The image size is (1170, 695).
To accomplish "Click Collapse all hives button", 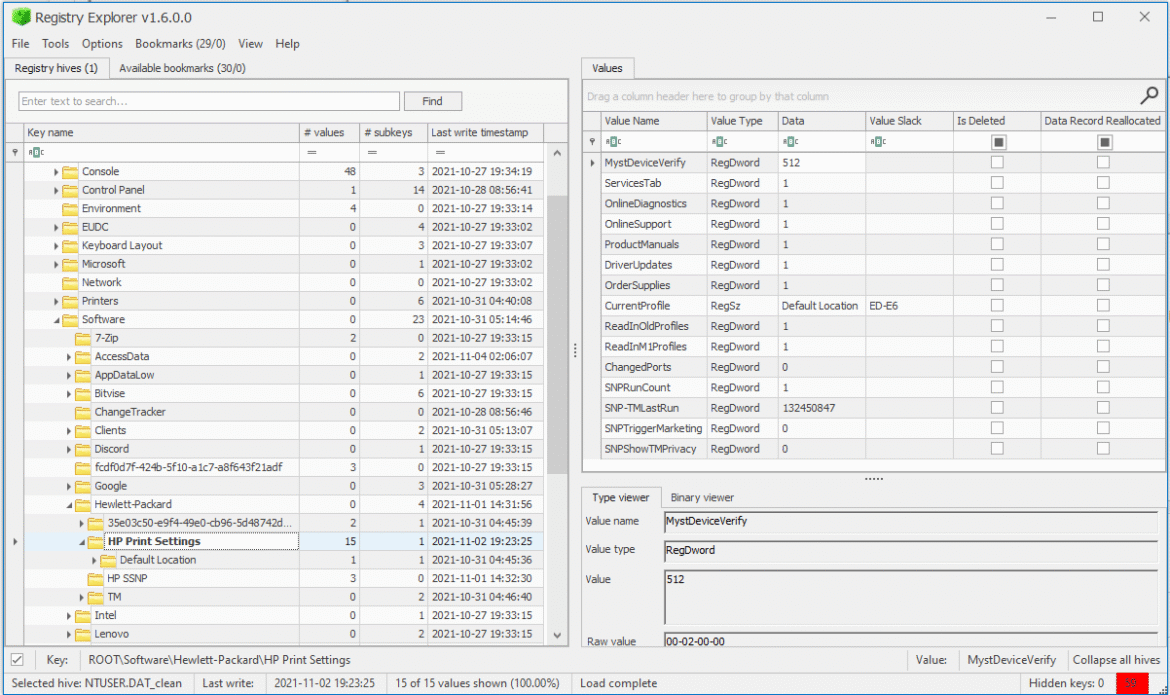I will pyautogui.click(x=1114, y=660).
